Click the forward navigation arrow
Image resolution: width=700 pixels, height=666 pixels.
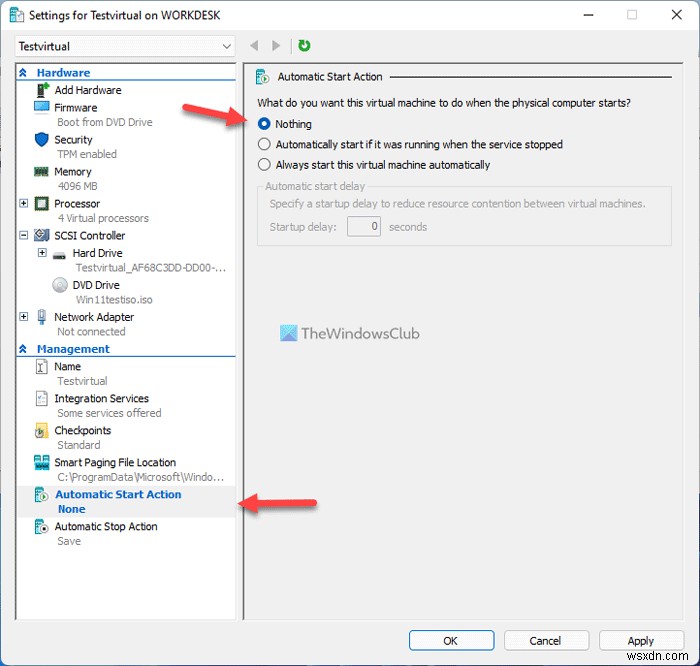click(x=276, y=46)
